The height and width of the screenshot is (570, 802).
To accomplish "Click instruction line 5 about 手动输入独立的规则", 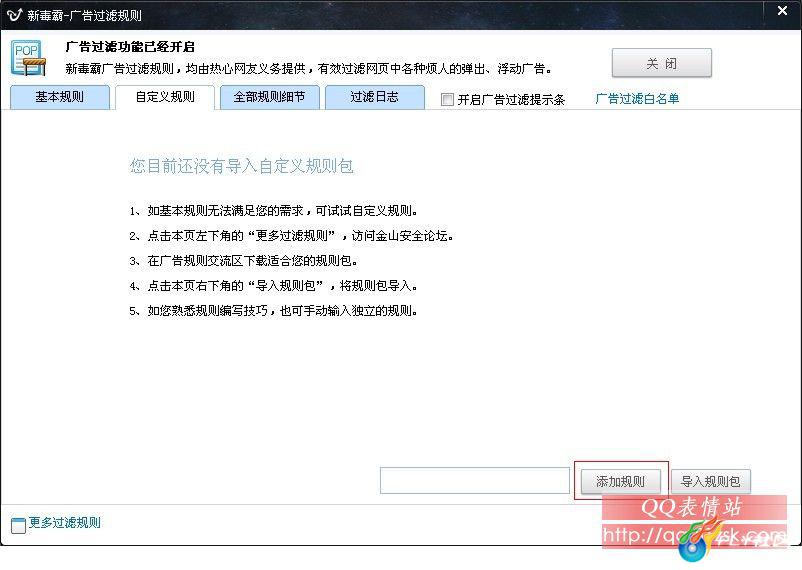I will tap(273, 311).
